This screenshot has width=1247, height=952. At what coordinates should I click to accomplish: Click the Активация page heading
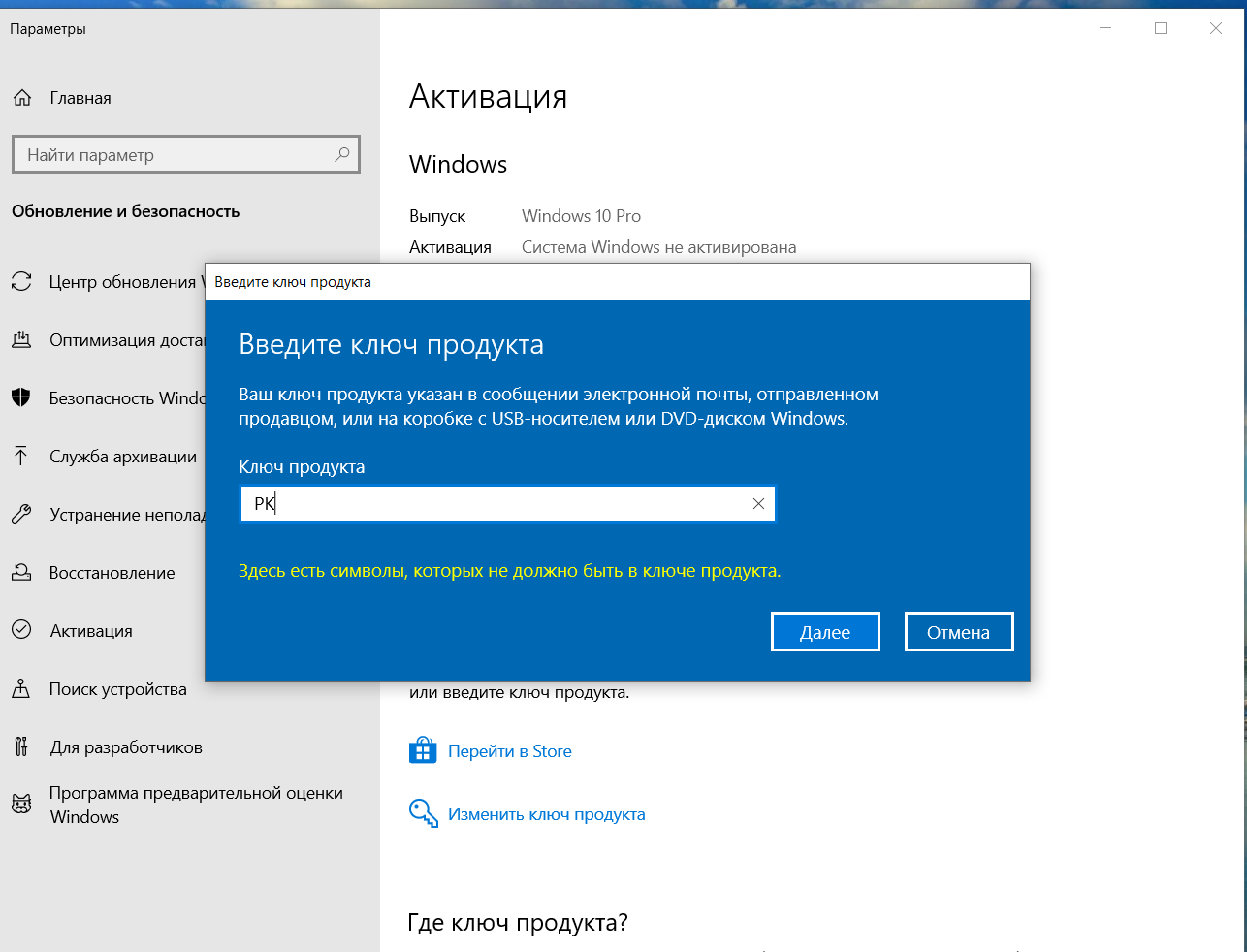click(x=489, y=96)
